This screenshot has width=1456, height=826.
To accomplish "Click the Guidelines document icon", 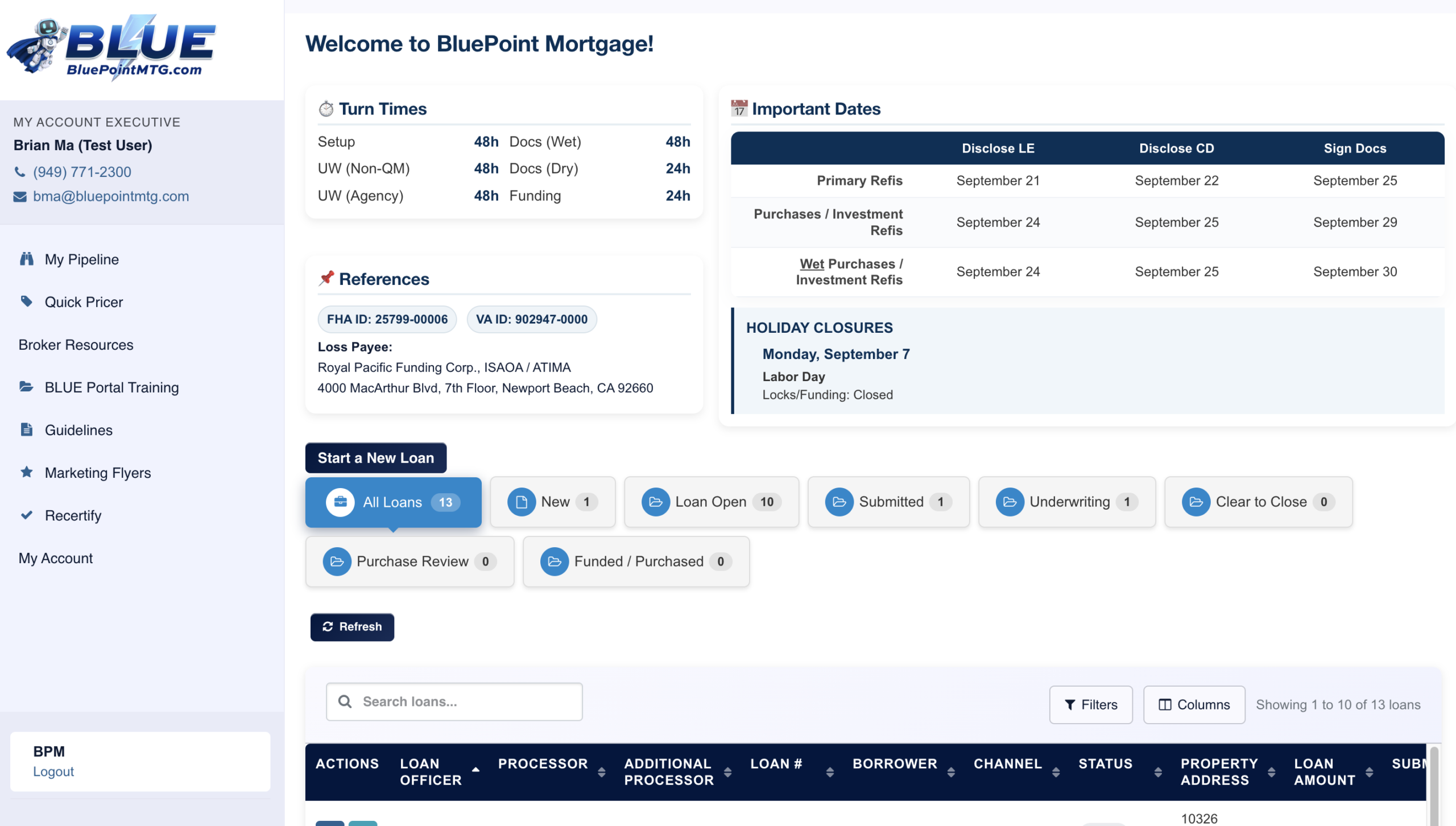I will tap(26, 429).
